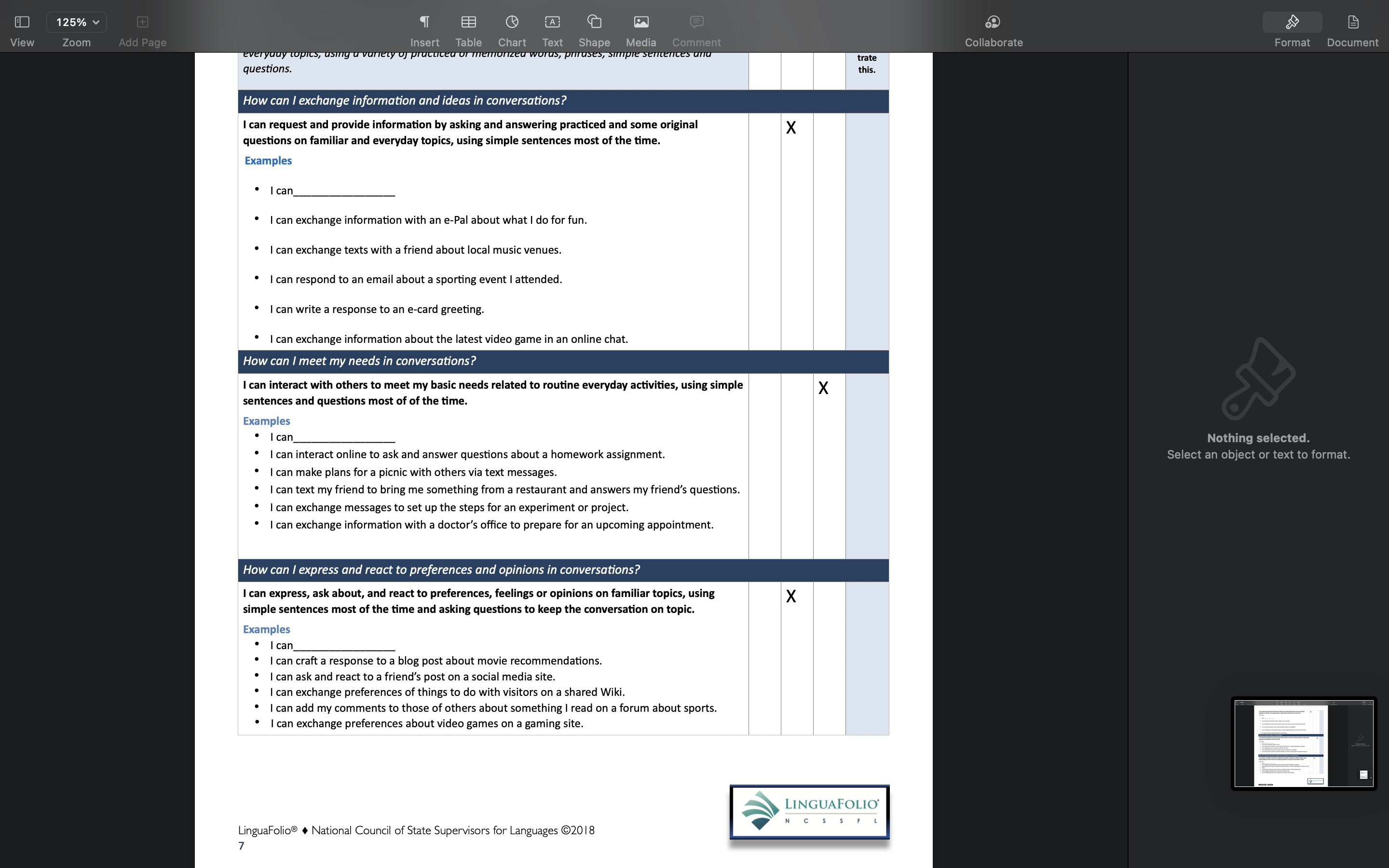Open the 125% zoom dropdown
Image resolution: width=1389 pixels, height=868 pixels.
(77, 22)
